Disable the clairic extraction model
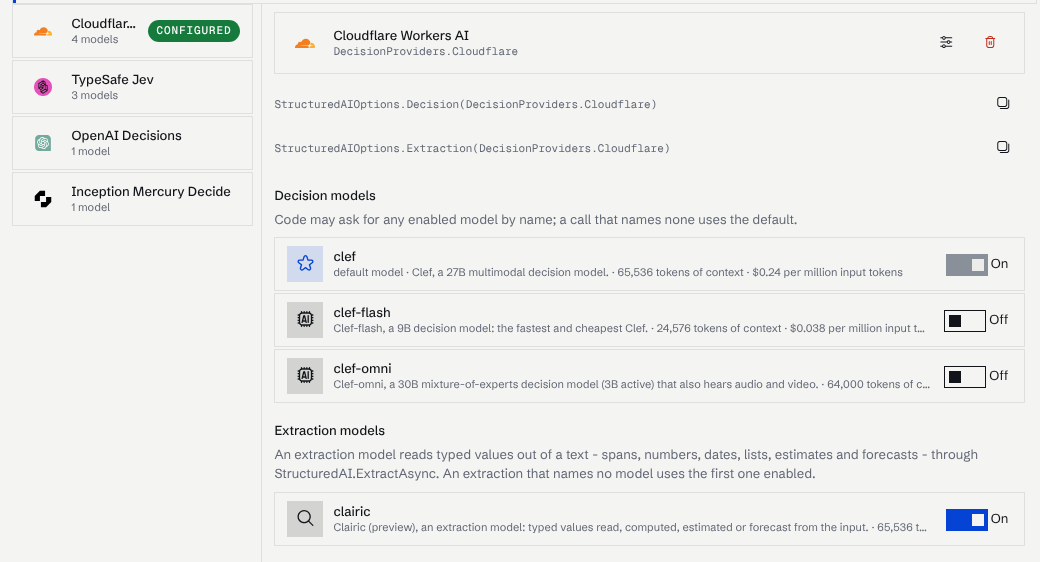Viewport: 1040px width, 562px height. [x=966, y=520]
